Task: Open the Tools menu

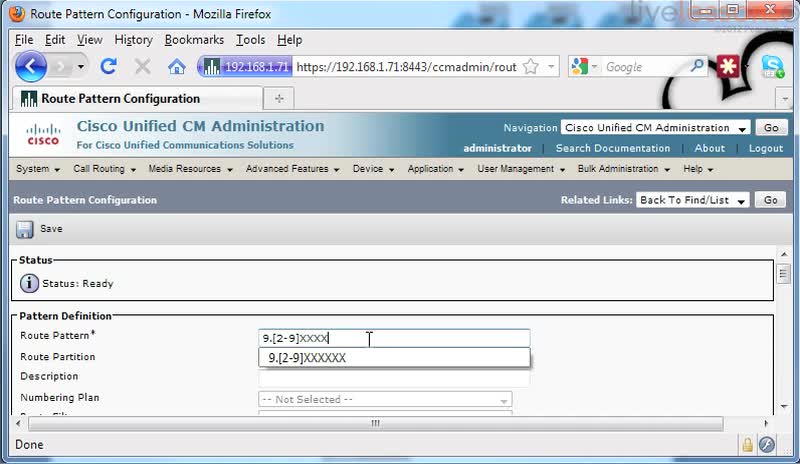Action: [250, 40]
